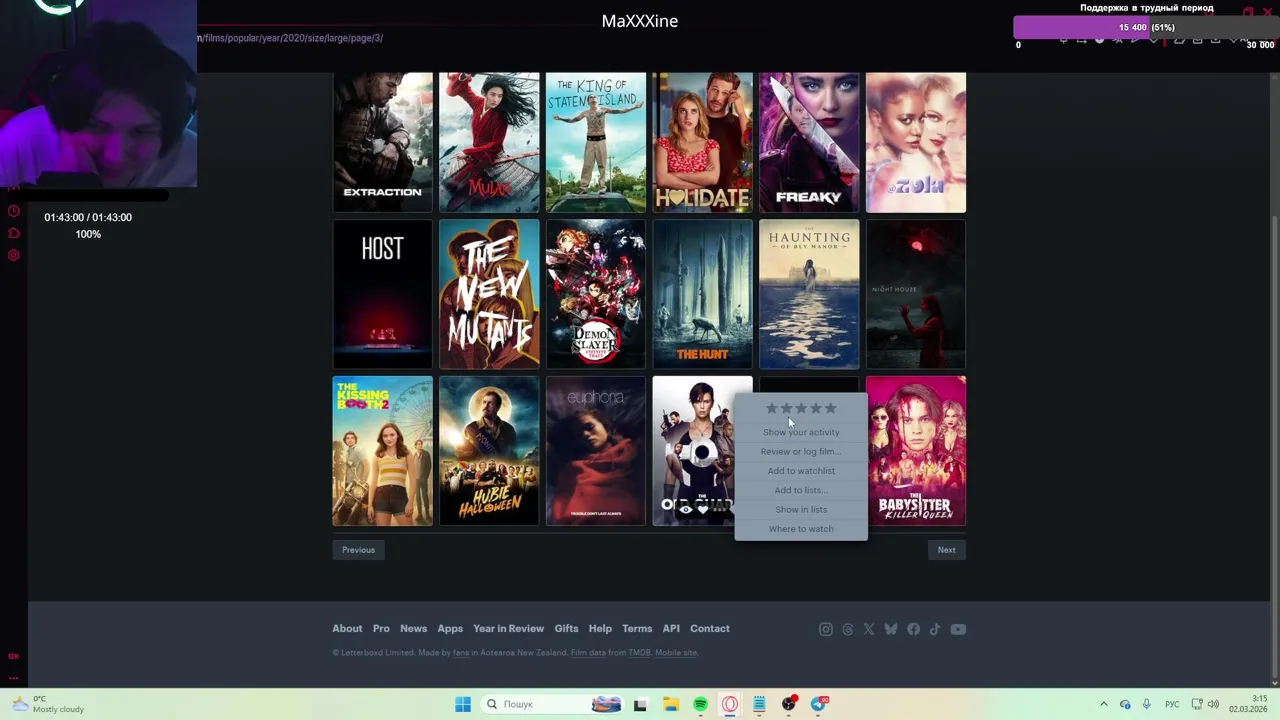Open The Babysitter Killer Queen poster
The image size is (1280, 720).
[x=916, y=451]
